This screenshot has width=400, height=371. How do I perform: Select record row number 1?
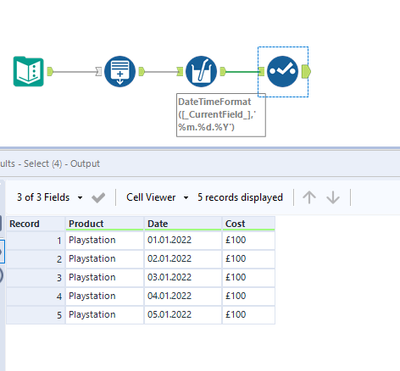pos(36,240)
